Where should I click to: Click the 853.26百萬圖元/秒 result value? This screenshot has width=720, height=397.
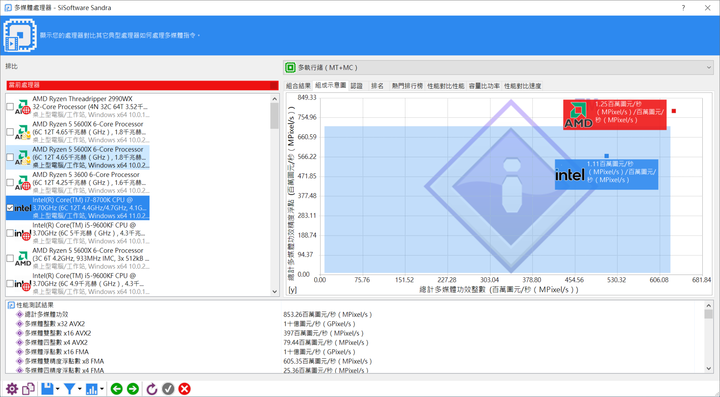(327, 314)
